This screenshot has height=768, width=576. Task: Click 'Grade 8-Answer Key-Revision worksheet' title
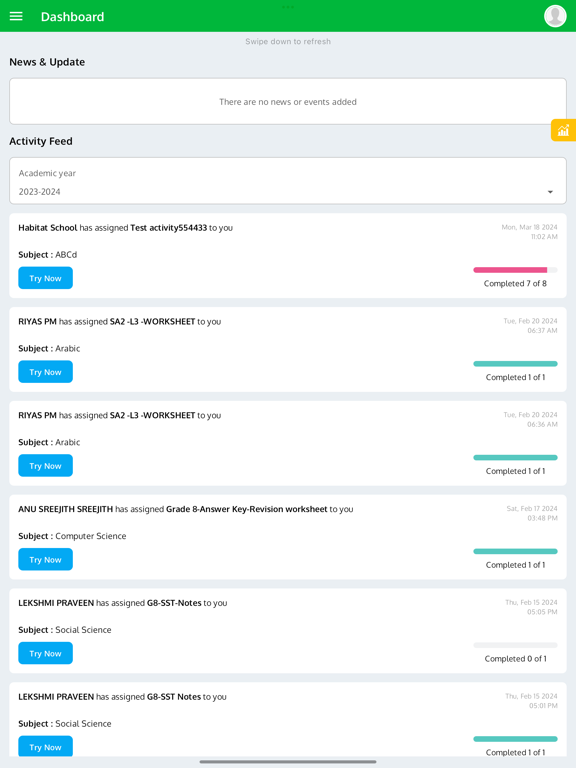click(x=246, y=509)
